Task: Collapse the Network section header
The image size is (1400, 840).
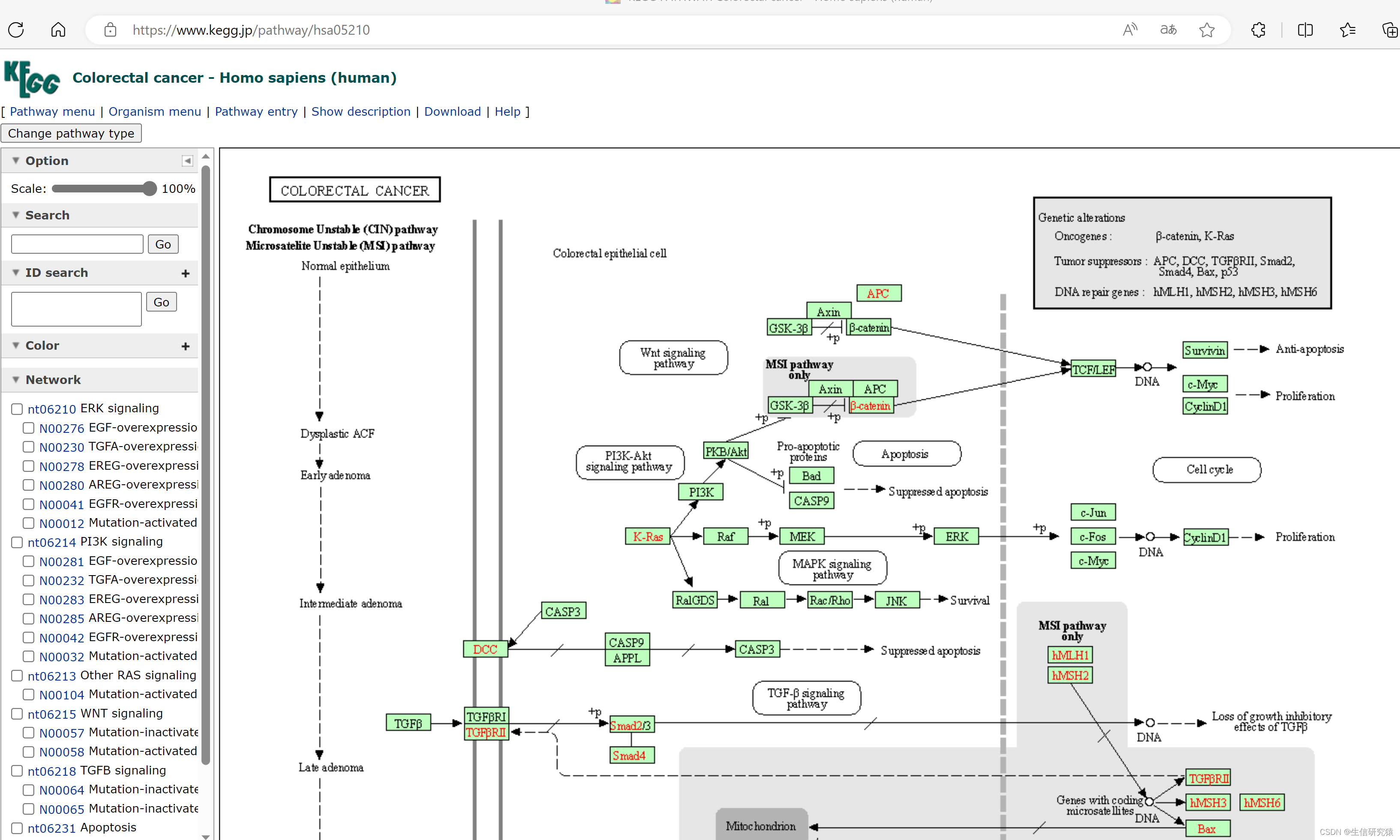Action: [x=53, y=380]
